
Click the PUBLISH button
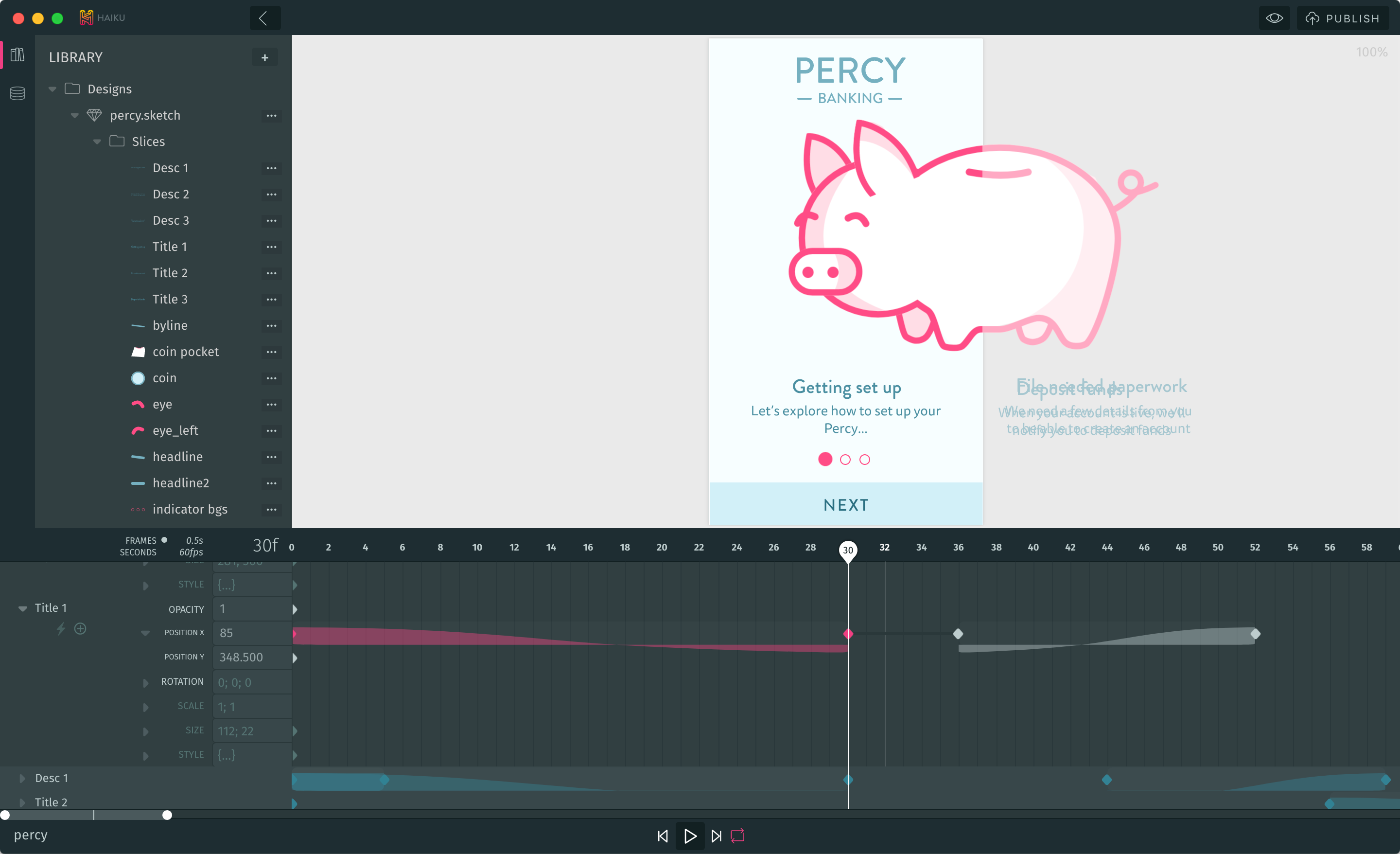coord(1343,18)
